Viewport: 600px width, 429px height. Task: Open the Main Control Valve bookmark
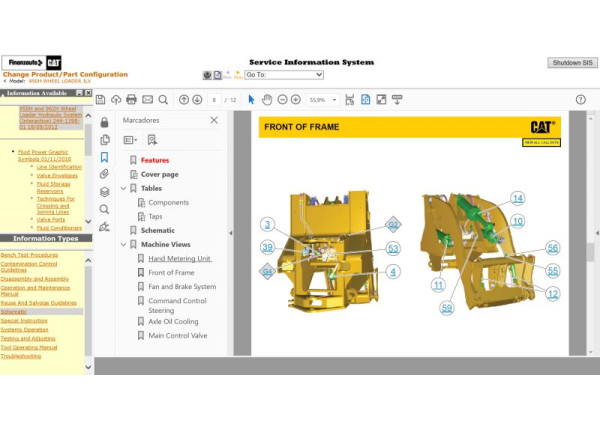177,336
